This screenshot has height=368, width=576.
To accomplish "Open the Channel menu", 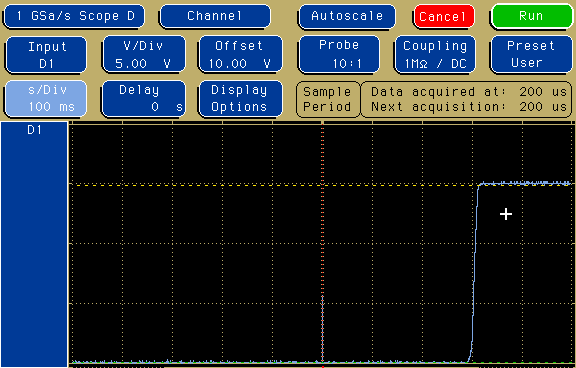I will 215,16.
